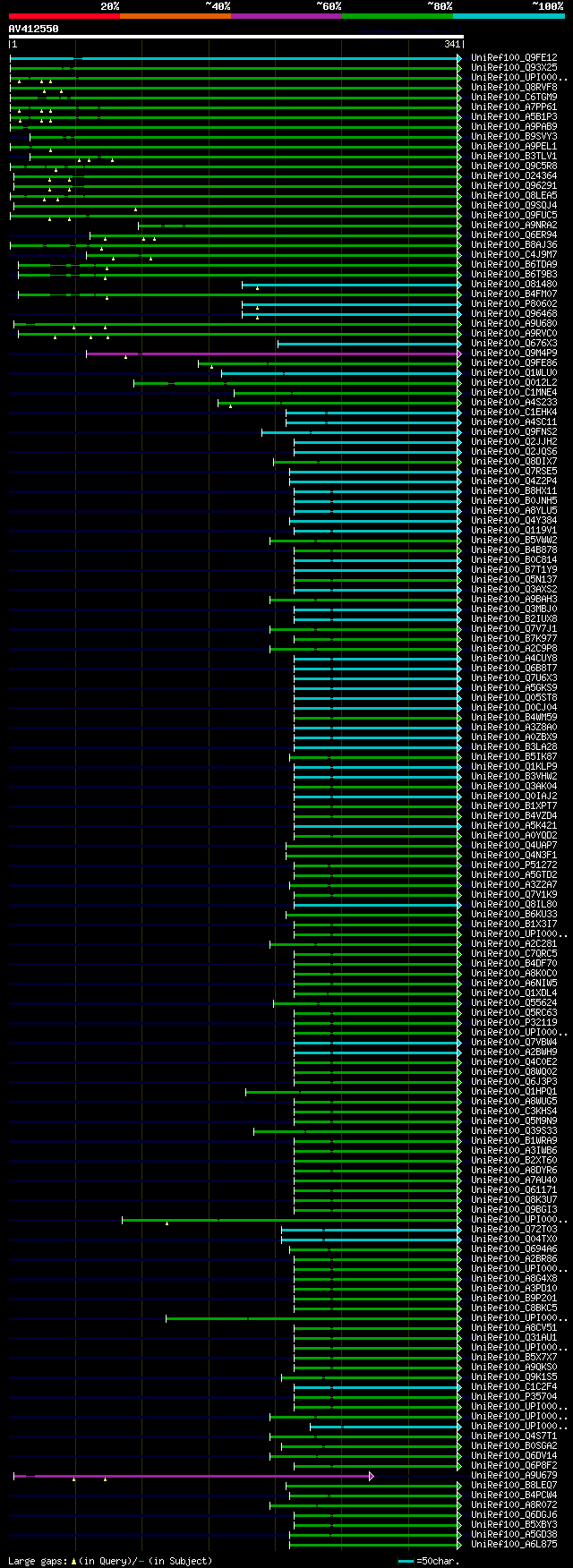573x1568 pixels.
Task: Select label UniRef100_Q7VBW4
Action: tap(514, 1043)
